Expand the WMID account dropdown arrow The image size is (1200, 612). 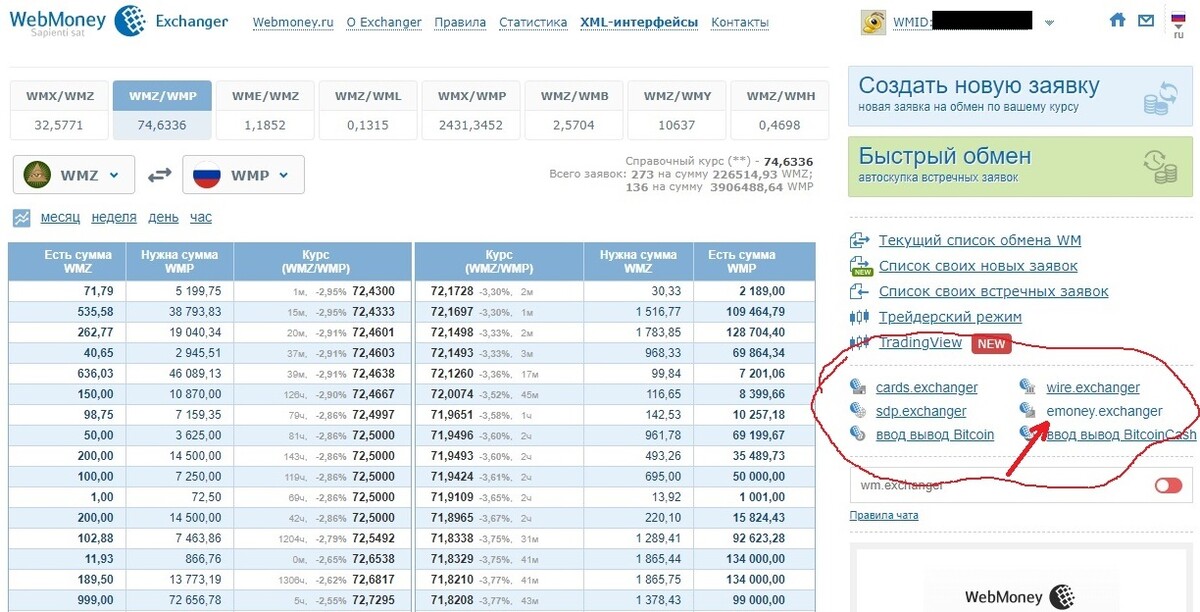(x=1049, y=22)
